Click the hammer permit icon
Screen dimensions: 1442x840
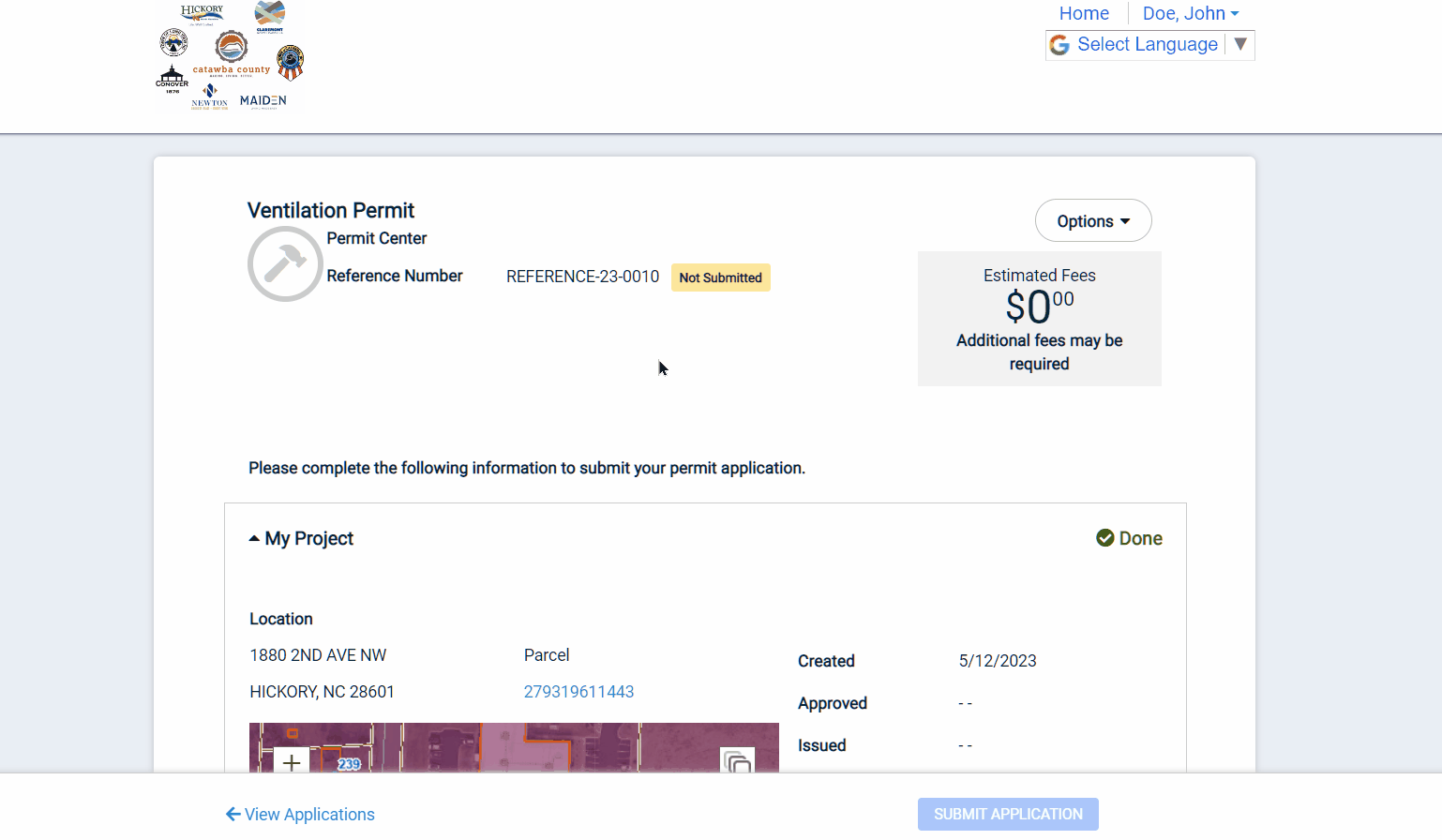pos(285,263)
